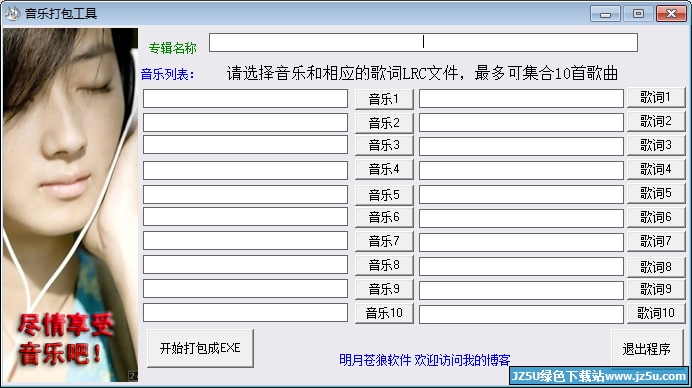692x388 pixels.
Task: Focus the music path field beside 音乐9
Action: [245, 289]
